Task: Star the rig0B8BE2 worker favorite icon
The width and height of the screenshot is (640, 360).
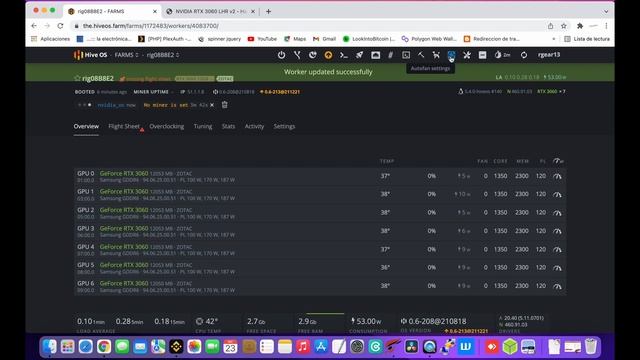Action: [x=77, y=78]
